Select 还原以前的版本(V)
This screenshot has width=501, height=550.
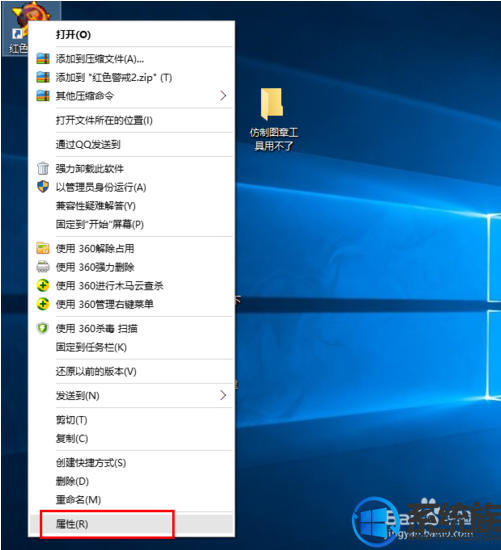tap(131, 371)
